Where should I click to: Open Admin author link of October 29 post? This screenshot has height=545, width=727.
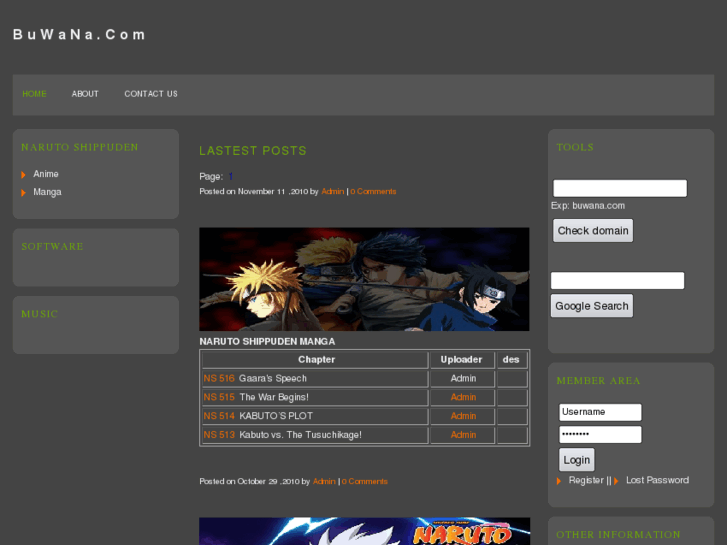[x=324, y=481]
